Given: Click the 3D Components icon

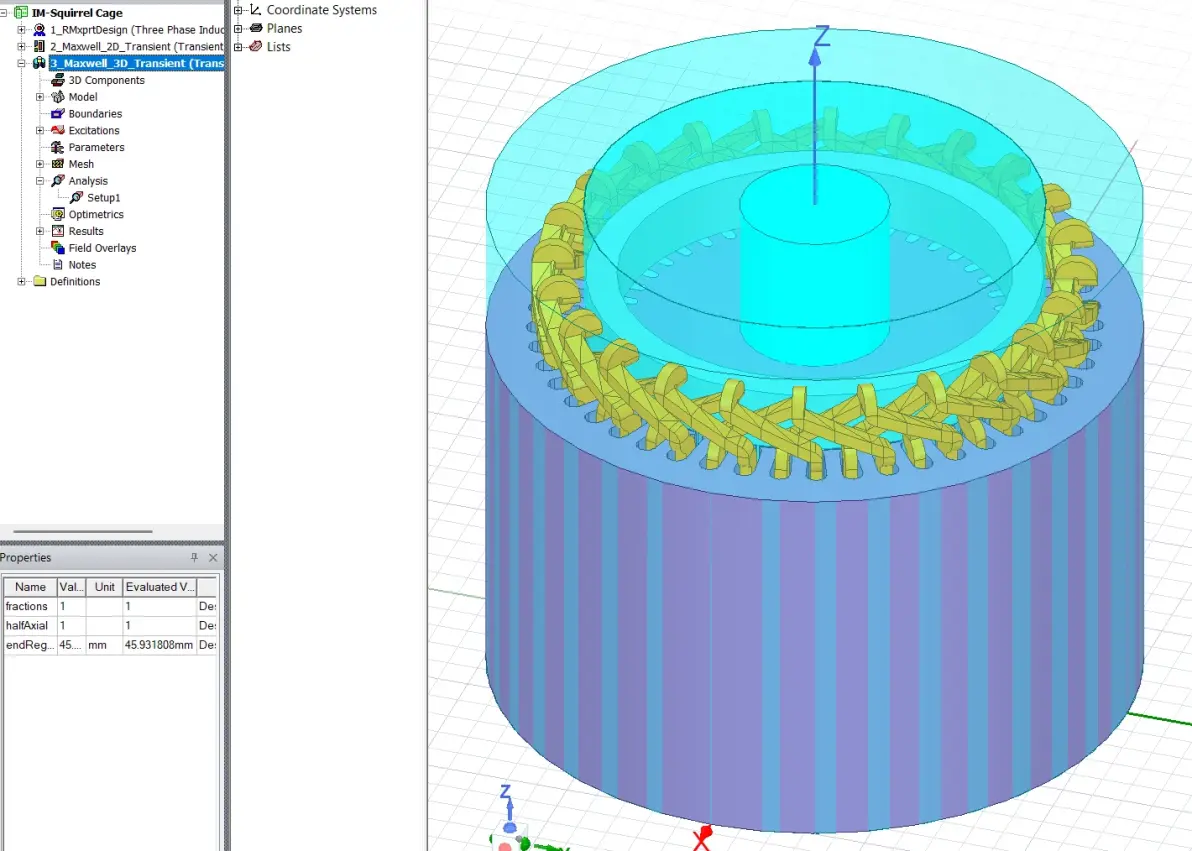Looking at the screenshot, I should [x=58, y=80].
